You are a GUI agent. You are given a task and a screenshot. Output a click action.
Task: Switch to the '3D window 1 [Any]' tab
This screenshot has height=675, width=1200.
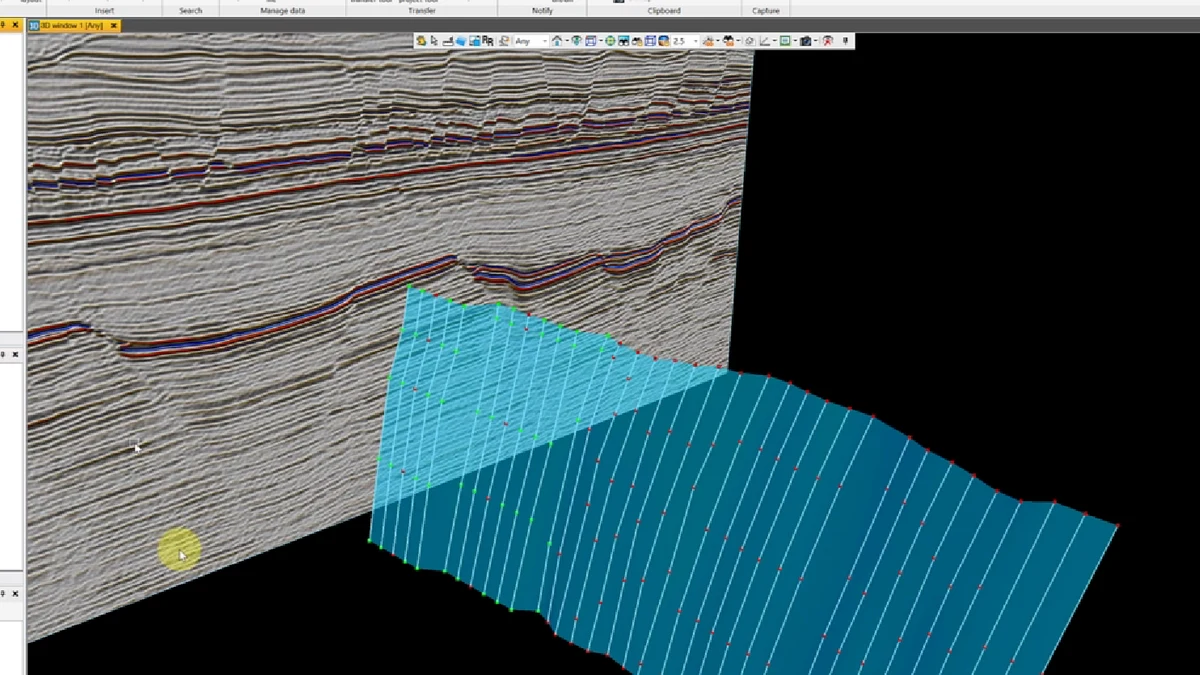tap(72, 25)
